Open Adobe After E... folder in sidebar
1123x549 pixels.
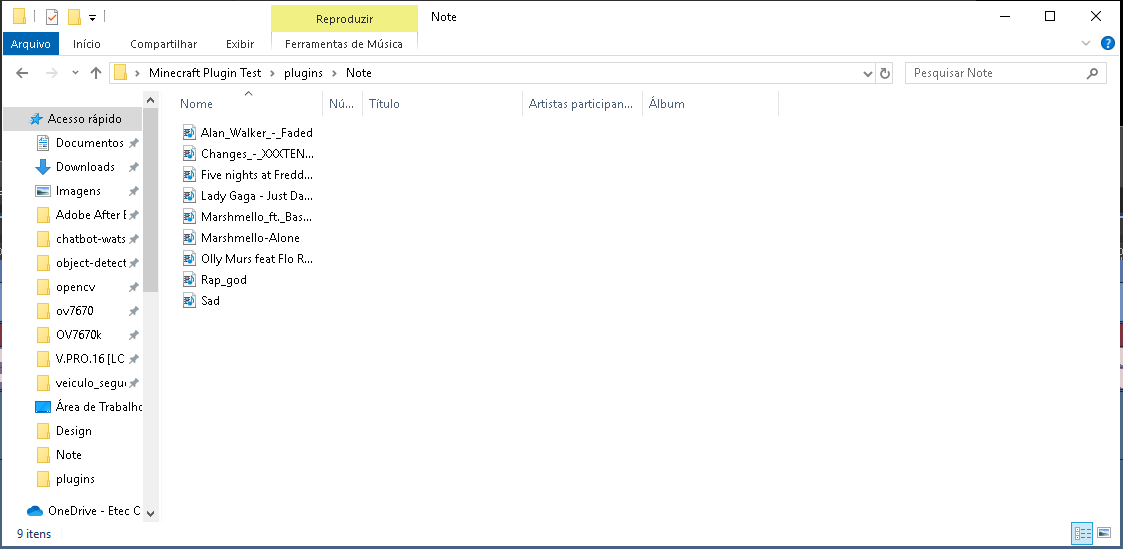click(x=90, y=215)
